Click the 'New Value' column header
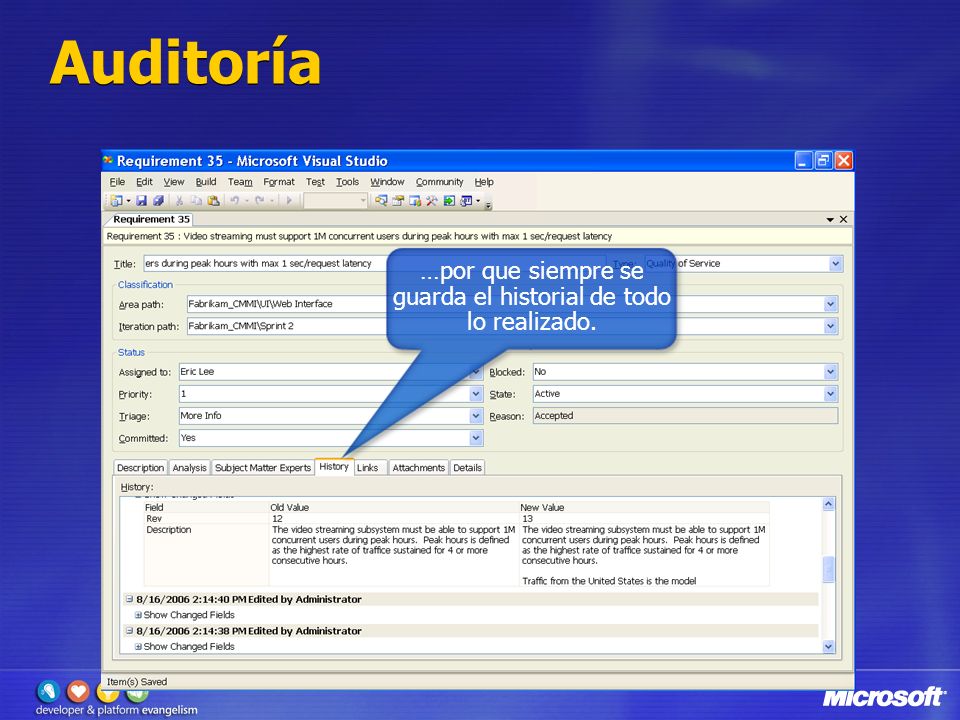Screen dimensions: 960x720 click(x=542, y=507)
